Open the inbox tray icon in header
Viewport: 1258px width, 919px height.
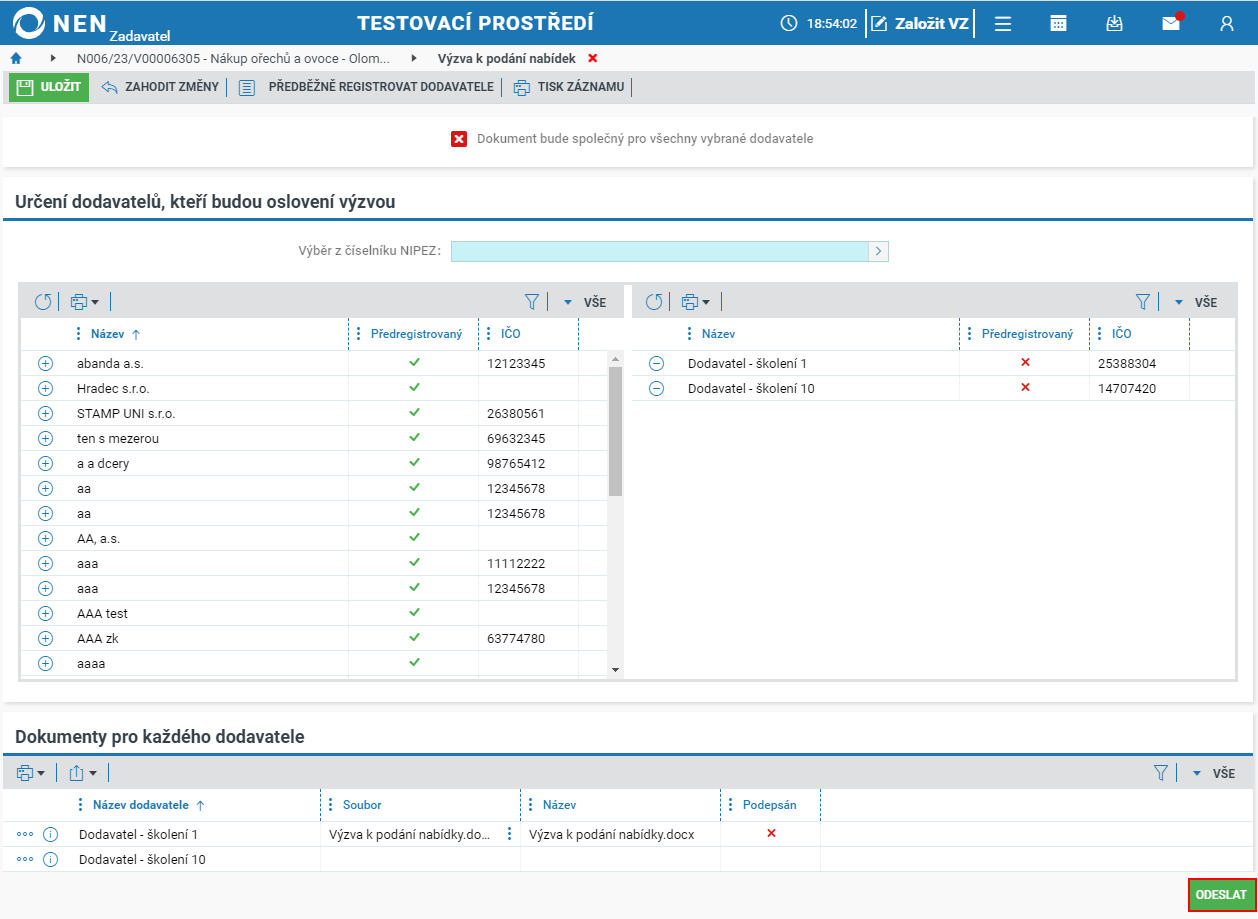(x=1114, y=23)
